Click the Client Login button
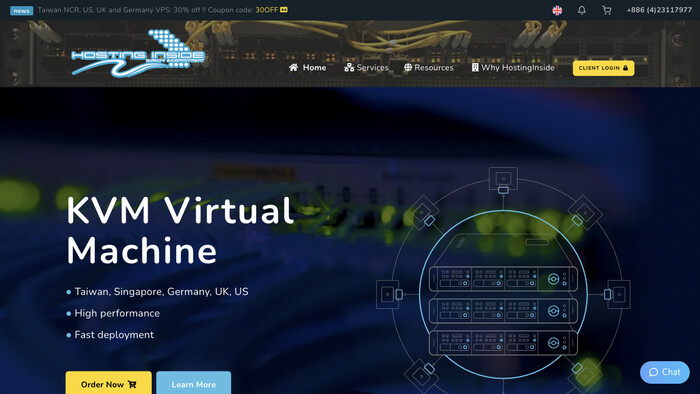 603,68
